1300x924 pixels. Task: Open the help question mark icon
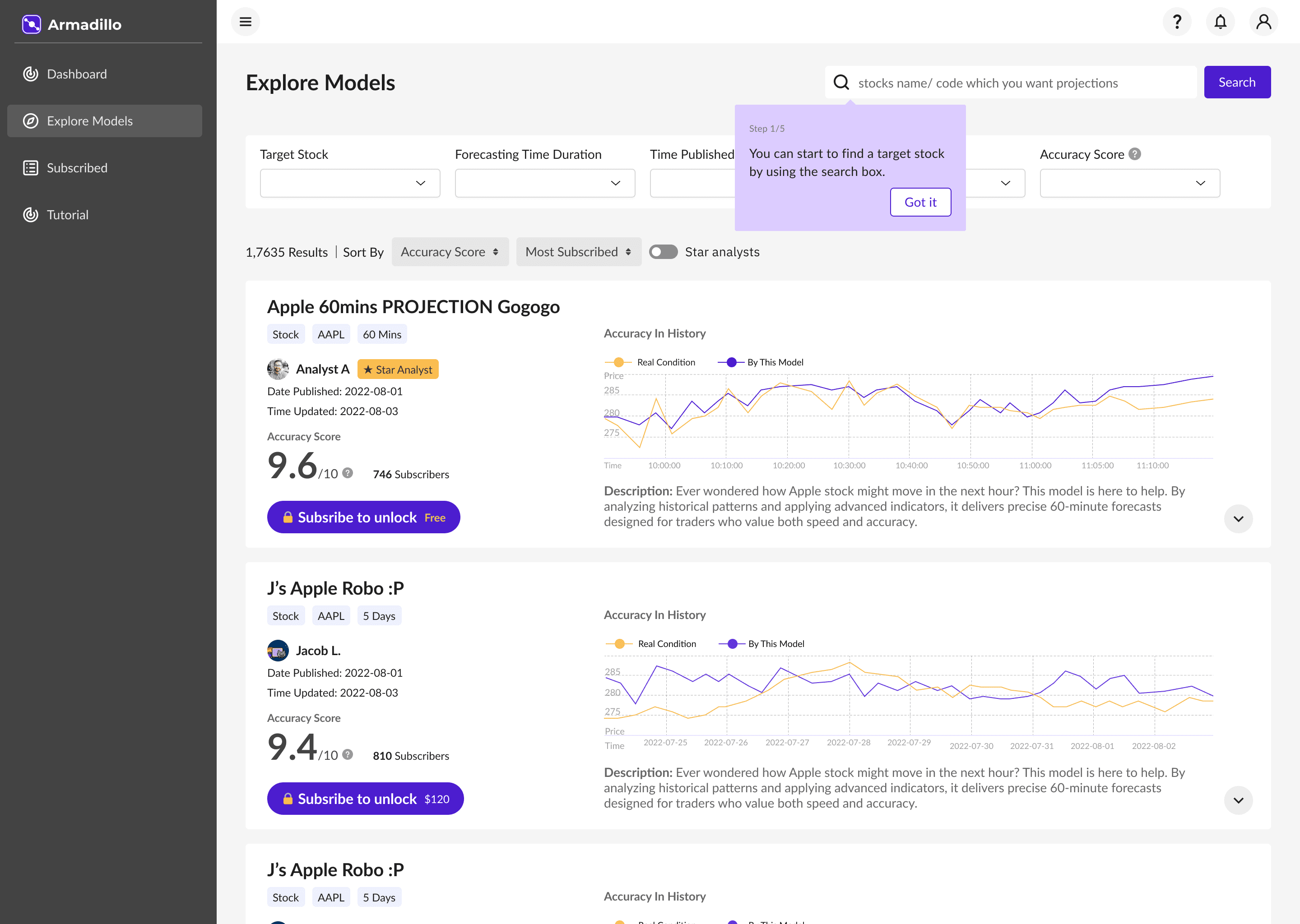1177,22
